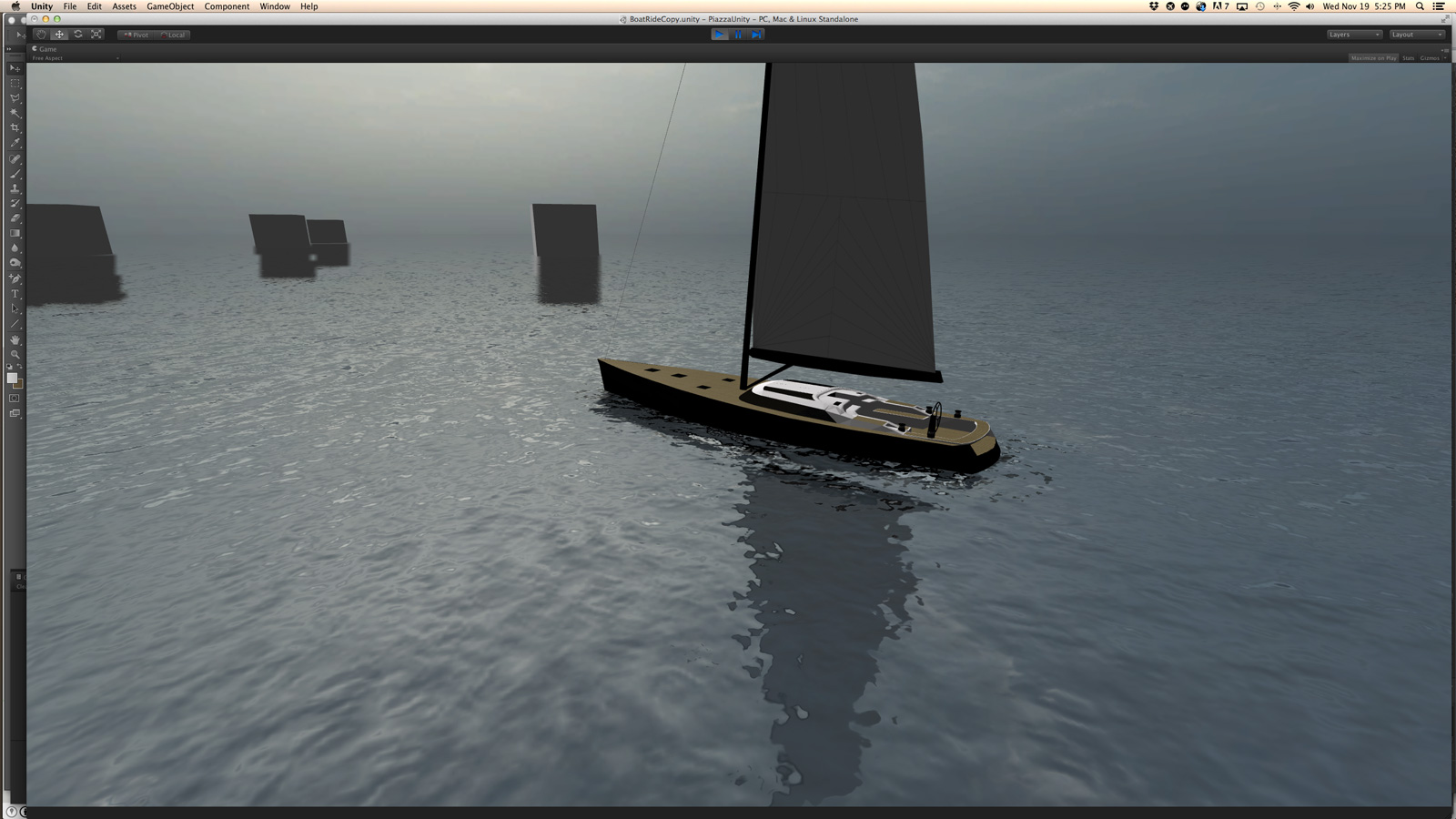Select the Blur (droplet) tool
1456x819 pixels.
coord(15,248)
